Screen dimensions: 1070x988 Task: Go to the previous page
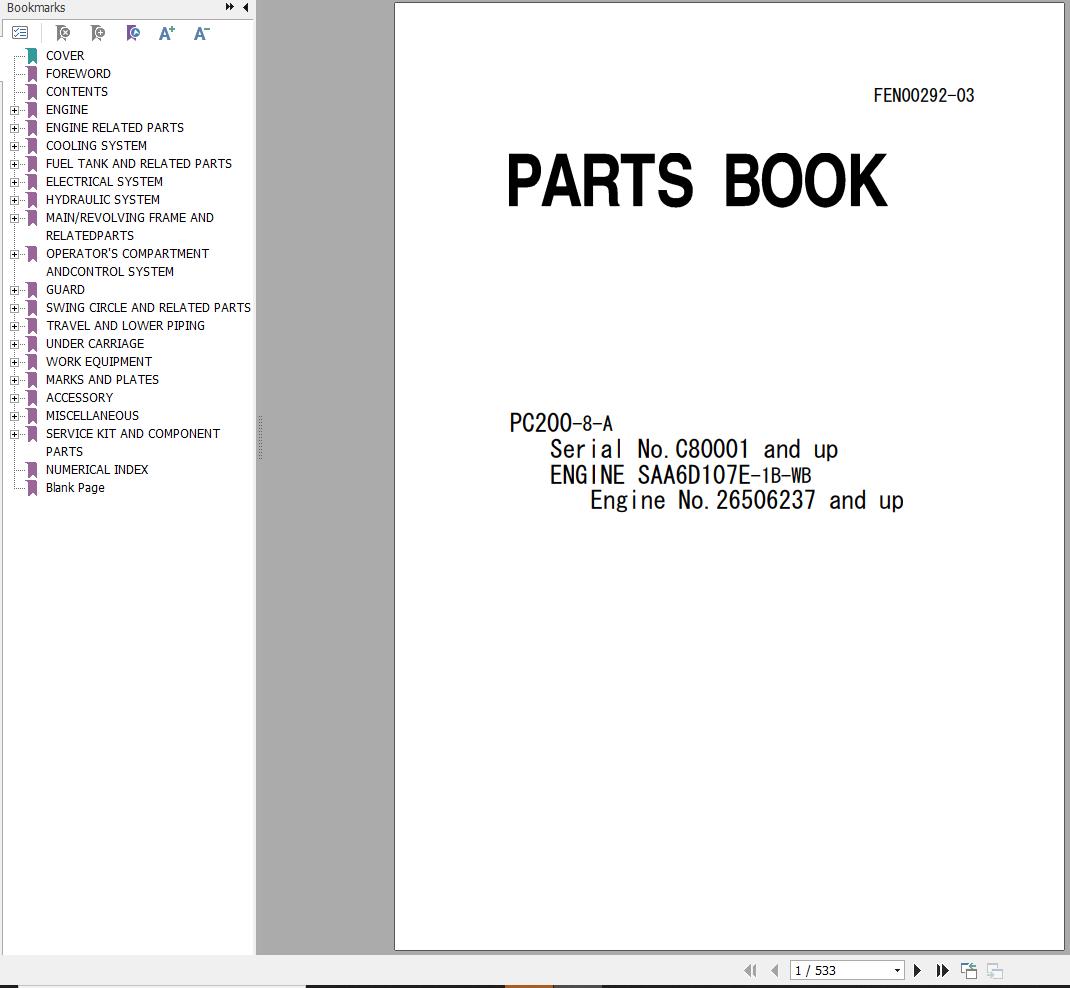point(775,970)
